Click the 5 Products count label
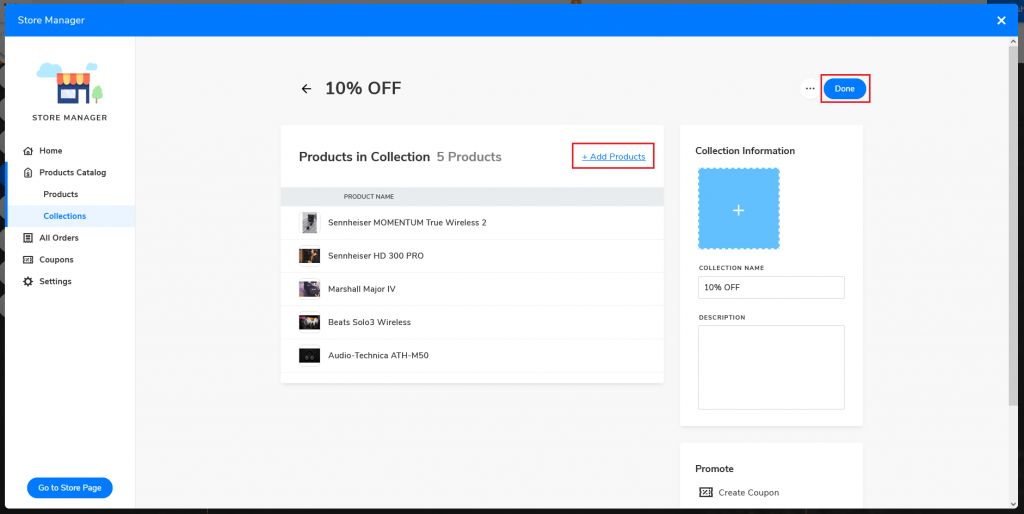Viewport: 1024px width, 514px height. (469, 157)
